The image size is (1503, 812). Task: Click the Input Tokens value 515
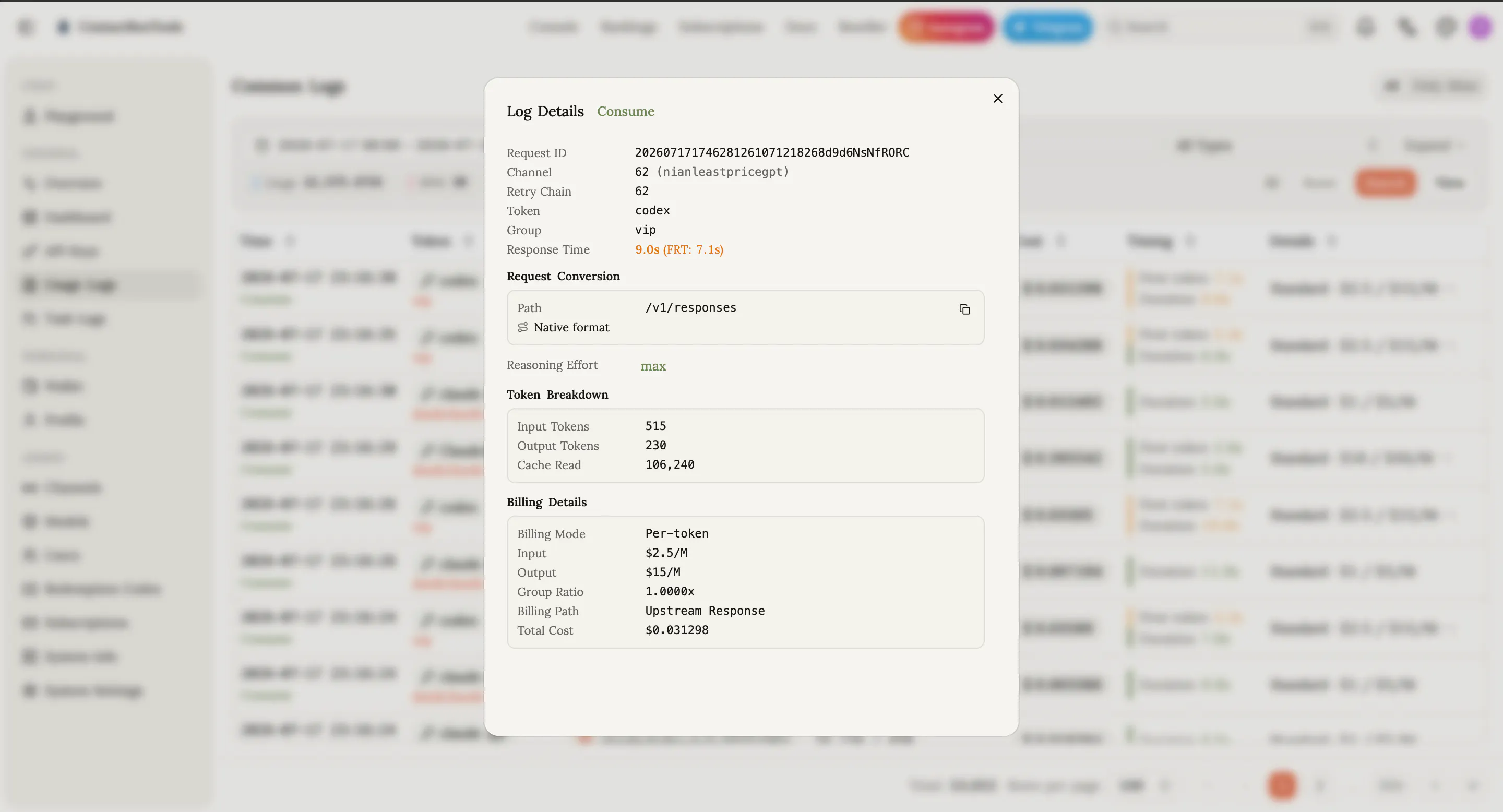[x=656, y=426]
